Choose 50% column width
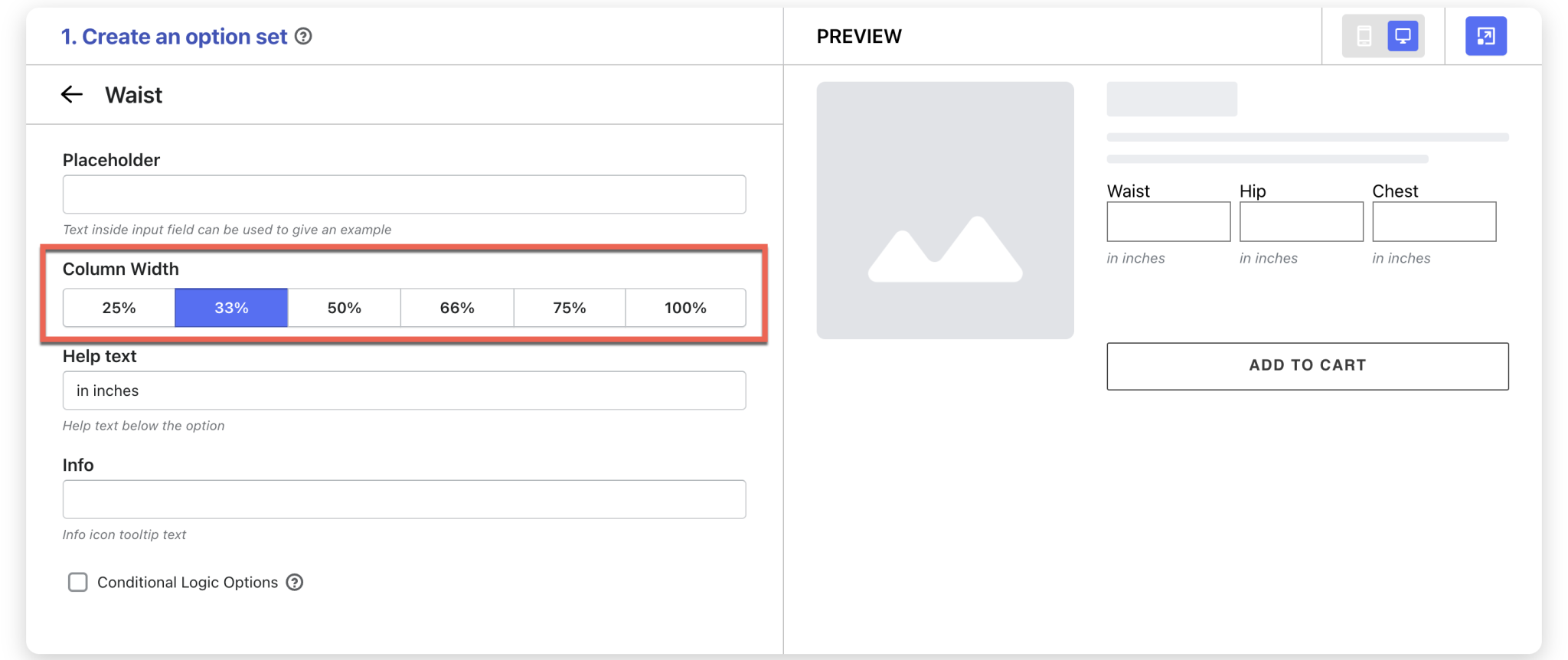 pyautogui.click(x=344, y=308)
